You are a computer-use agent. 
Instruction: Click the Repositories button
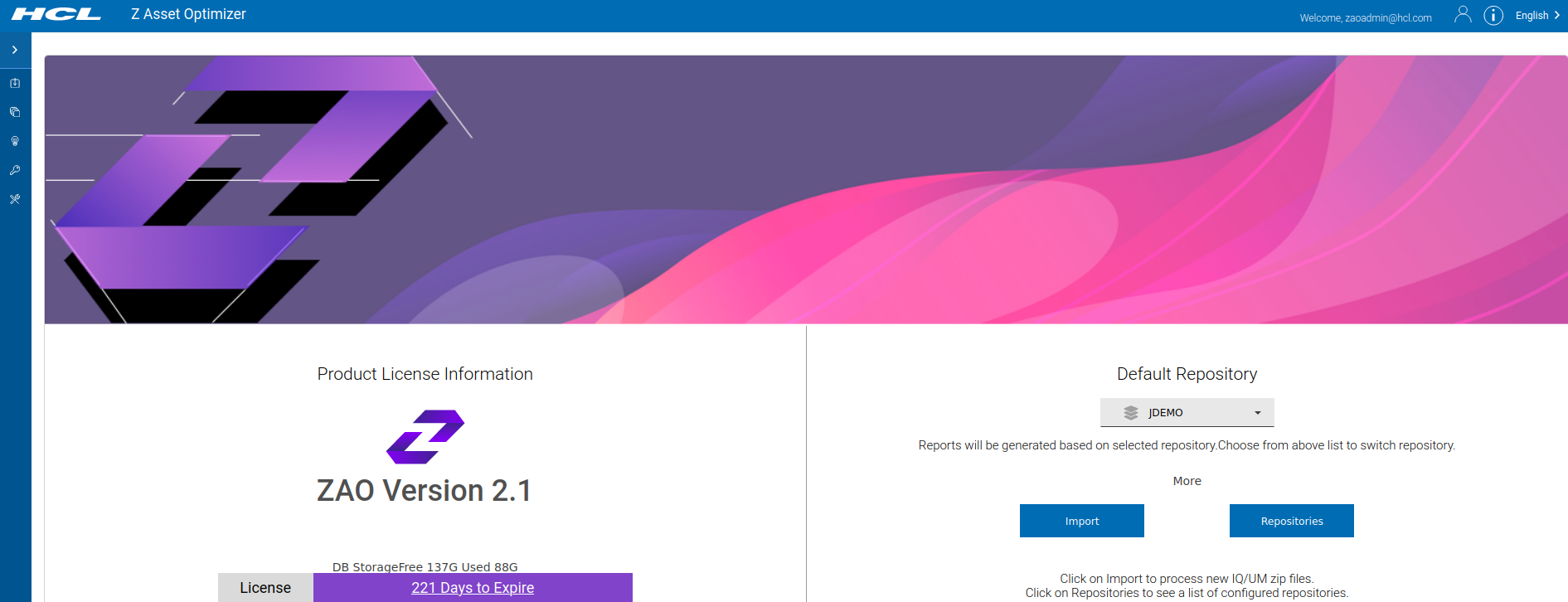[x=1292, y=521]
